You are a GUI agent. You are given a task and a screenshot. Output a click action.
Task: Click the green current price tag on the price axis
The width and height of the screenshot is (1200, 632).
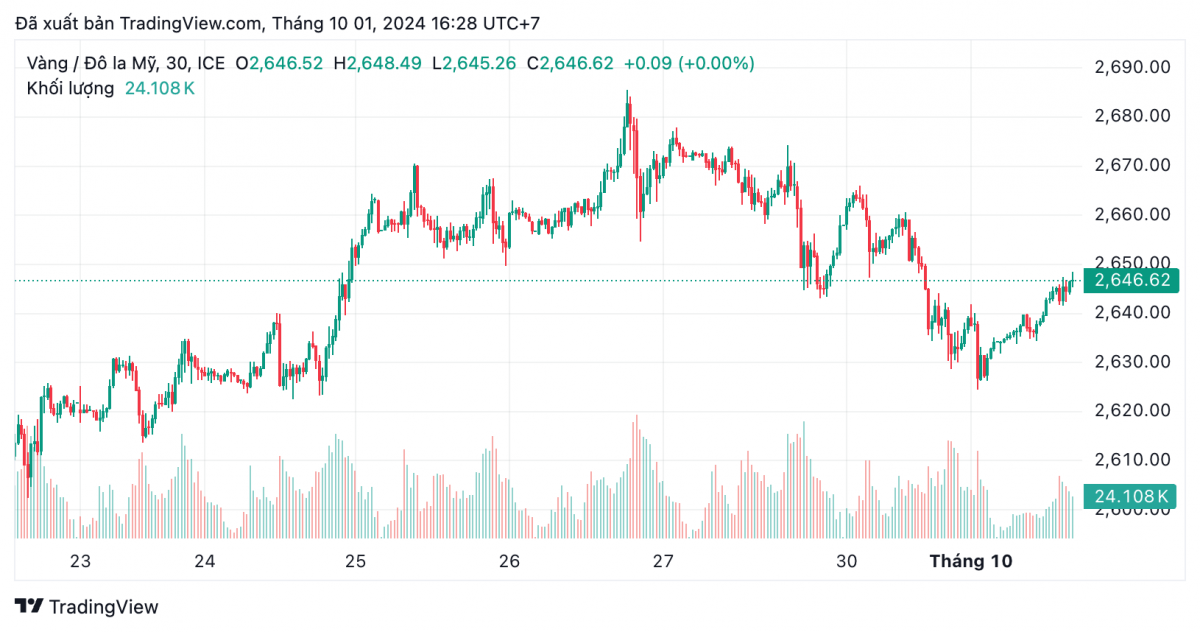1132,280
